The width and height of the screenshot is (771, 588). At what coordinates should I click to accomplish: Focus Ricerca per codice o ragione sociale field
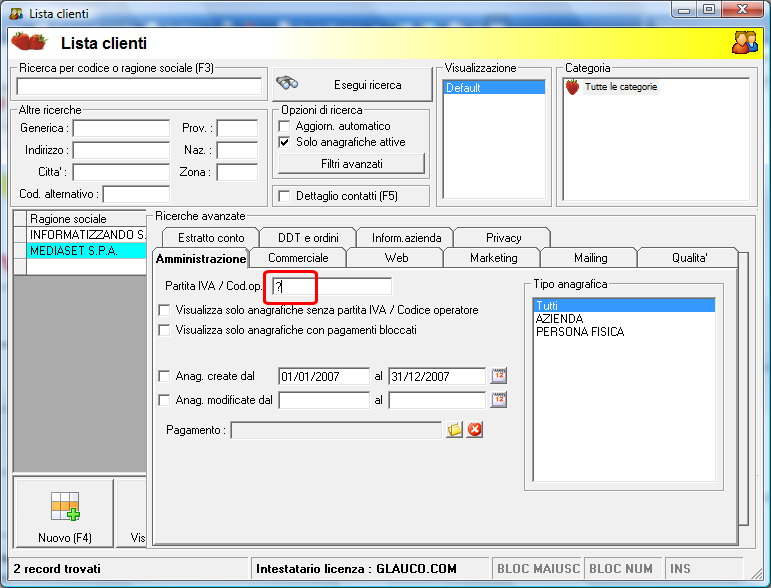tap(139, 86)
